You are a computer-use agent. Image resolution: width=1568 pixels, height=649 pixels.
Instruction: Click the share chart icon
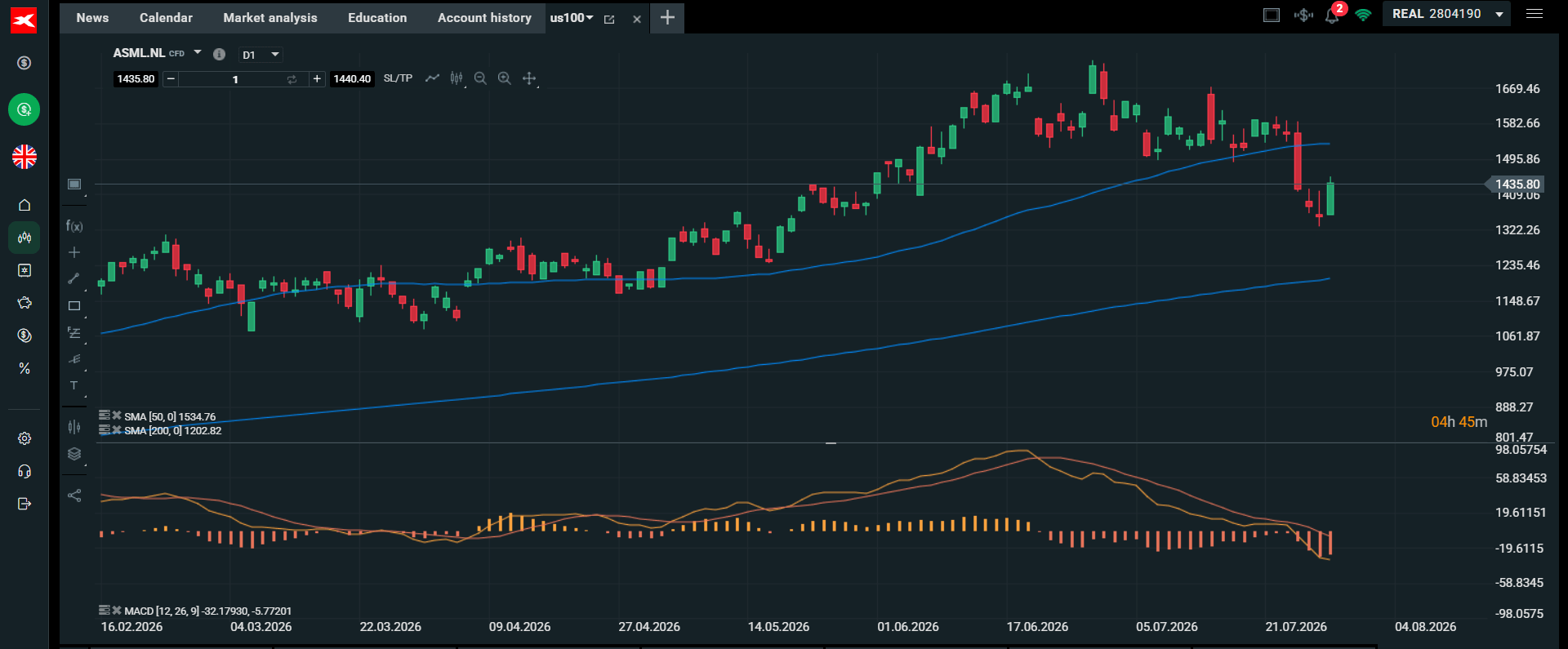click(74, 496)
